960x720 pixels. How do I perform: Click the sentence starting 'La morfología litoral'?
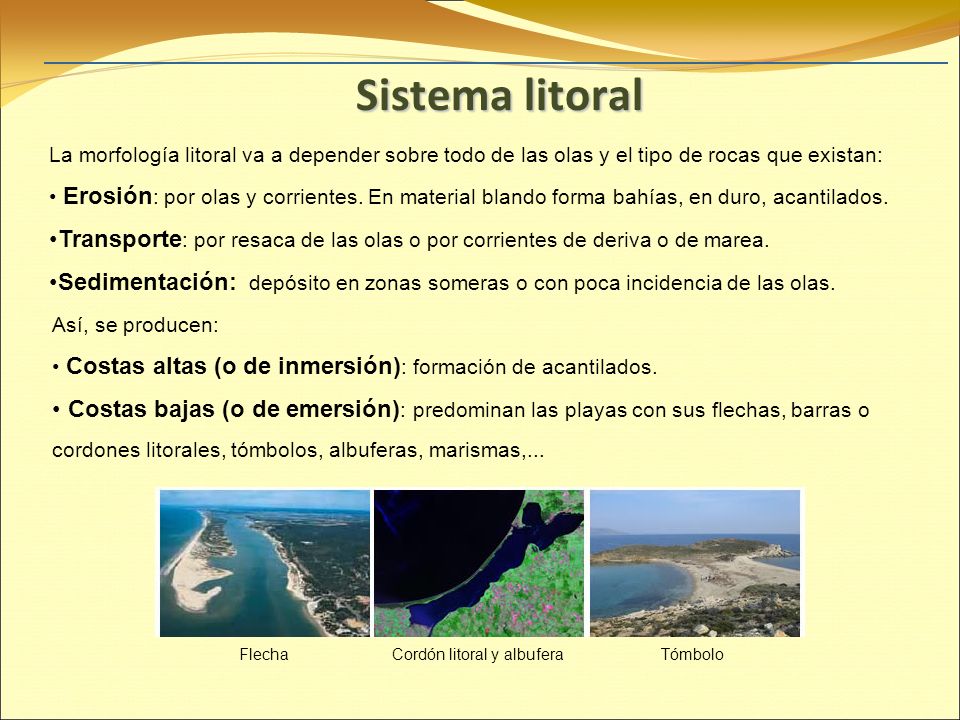coord(466,156)
